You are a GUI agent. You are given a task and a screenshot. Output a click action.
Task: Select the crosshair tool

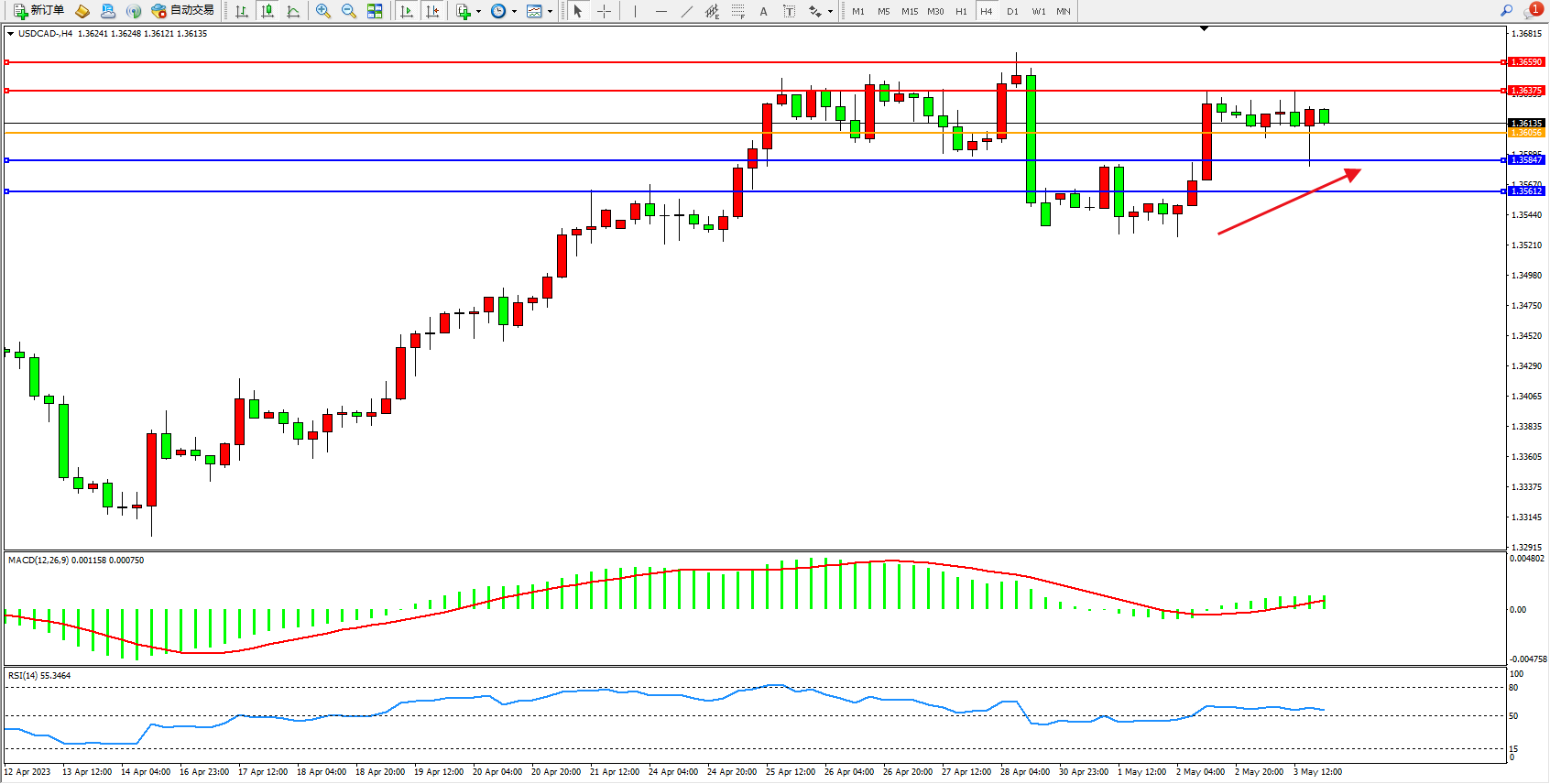[605, 11]
